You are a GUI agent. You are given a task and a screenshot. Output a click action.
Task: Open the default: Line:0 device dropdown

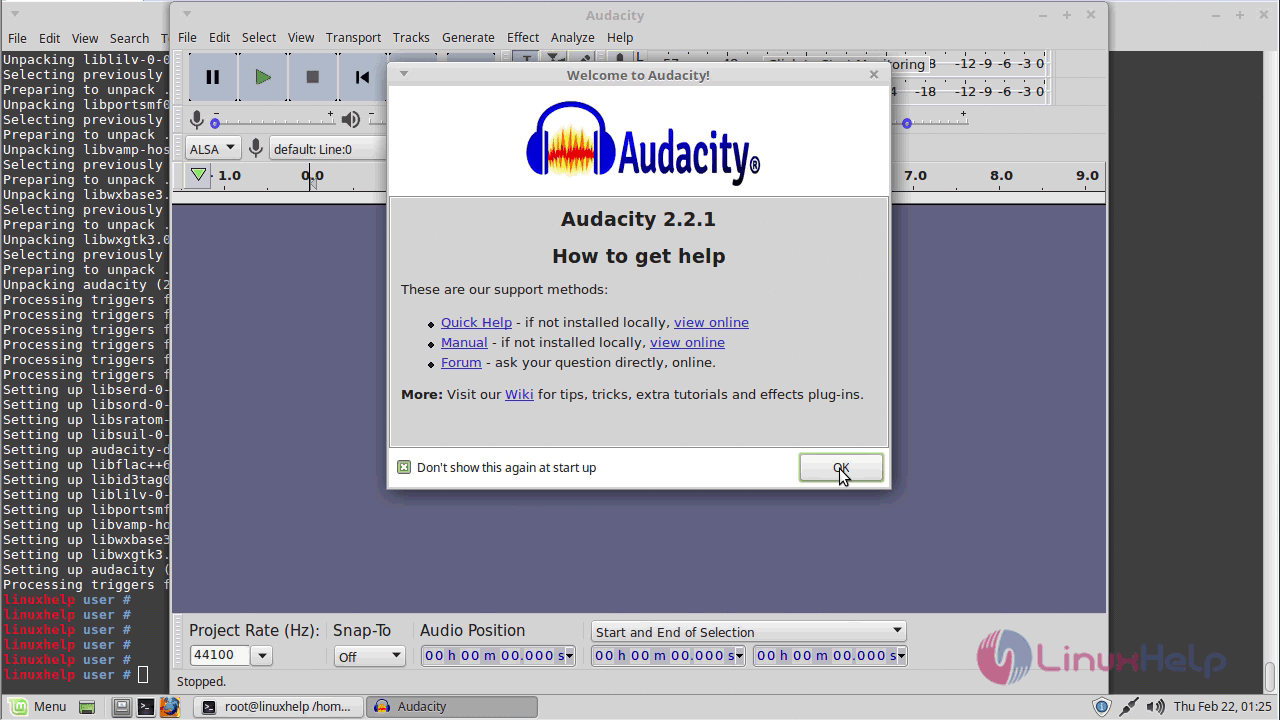(328, 149)
